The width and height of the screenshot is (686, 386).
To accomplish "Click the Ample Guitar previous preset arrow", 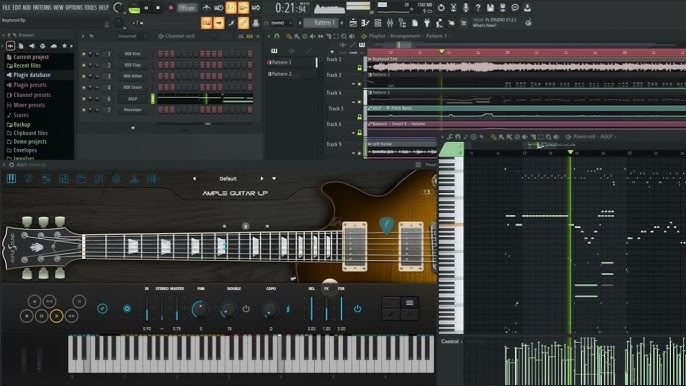I will coord(194,179).
